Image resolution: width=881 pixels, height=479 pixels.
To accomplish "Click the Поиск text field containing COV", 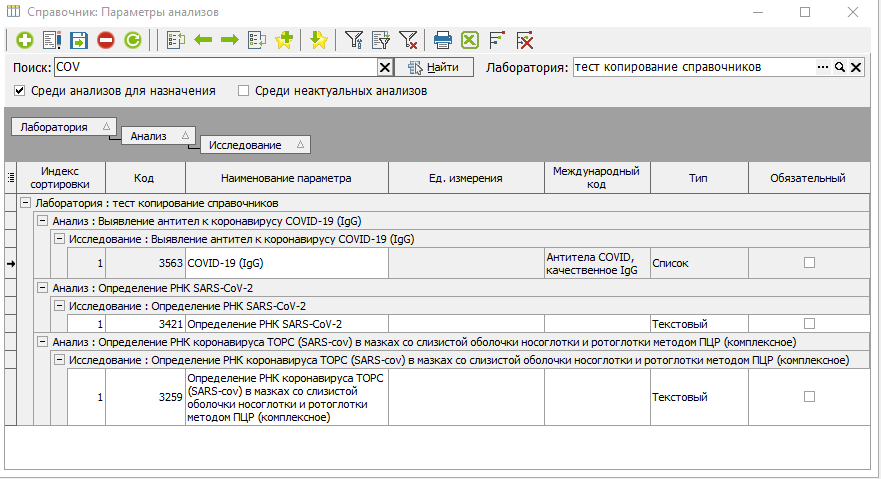I will [214, 67].
